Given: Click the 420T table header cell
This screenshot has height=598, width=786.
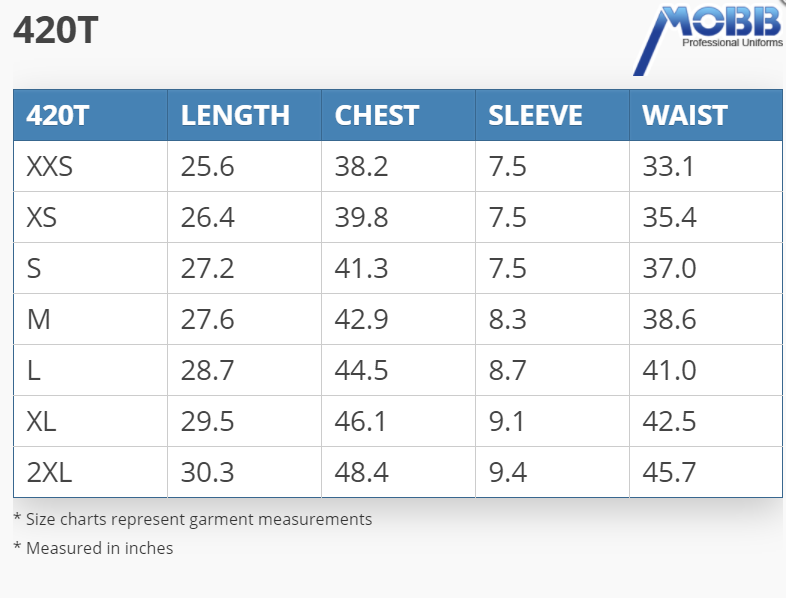Looking at the screenshot, I should coord(58,115).
